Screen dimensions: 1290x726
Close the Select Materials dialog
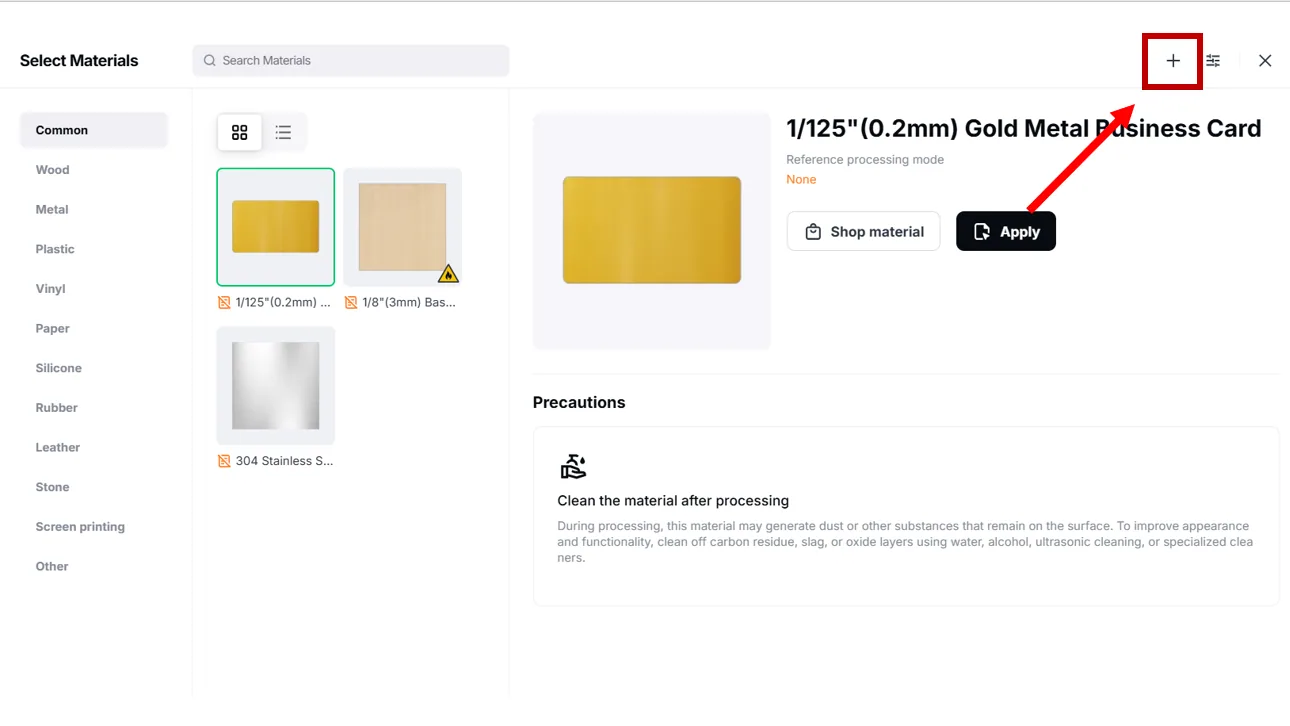pos(1265,61)
